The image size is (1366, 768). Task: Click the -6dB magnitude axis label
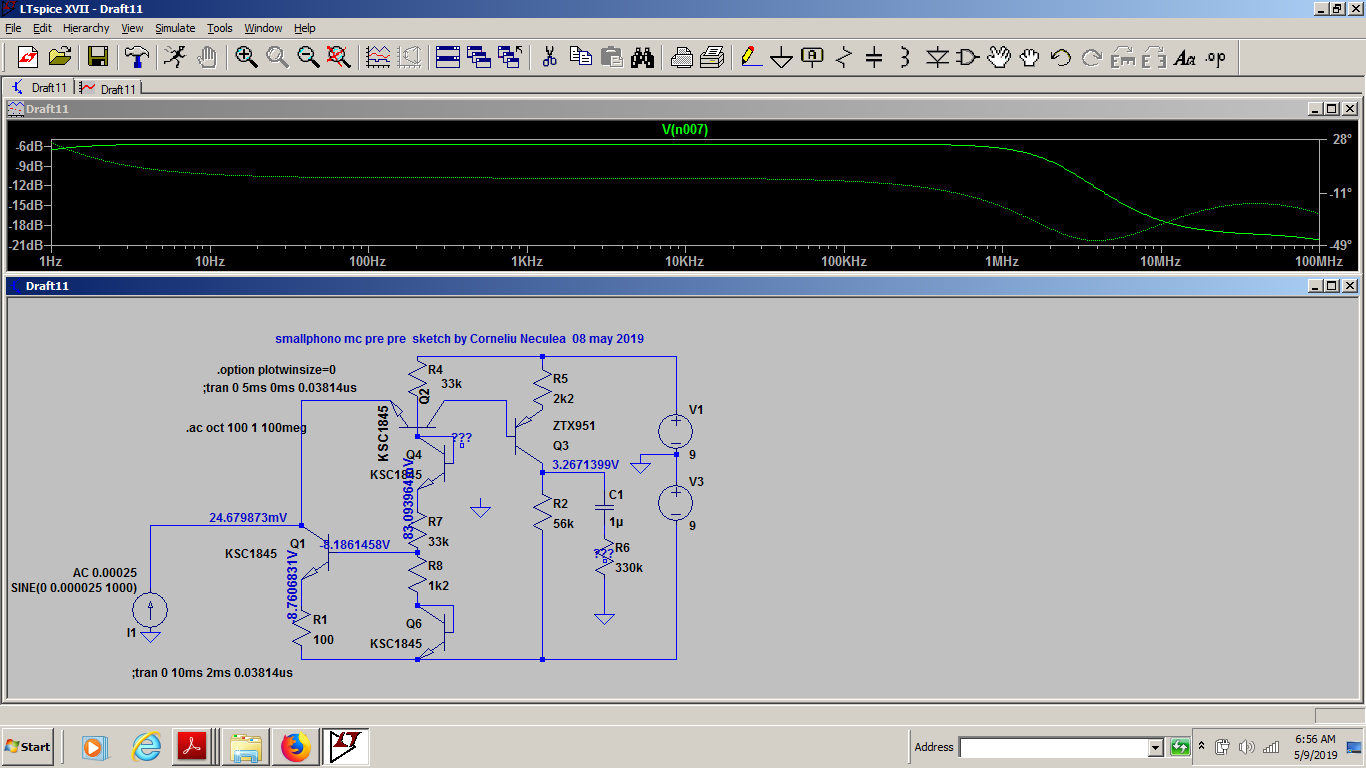(28, 146)
